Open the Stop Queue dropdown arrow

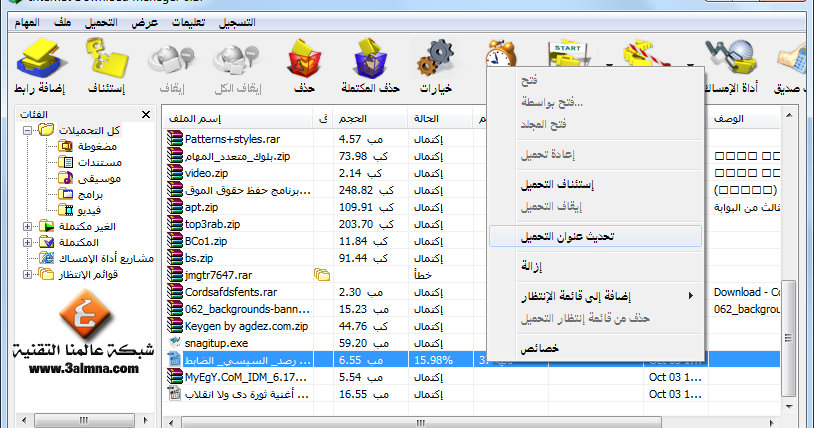[690, 65]
